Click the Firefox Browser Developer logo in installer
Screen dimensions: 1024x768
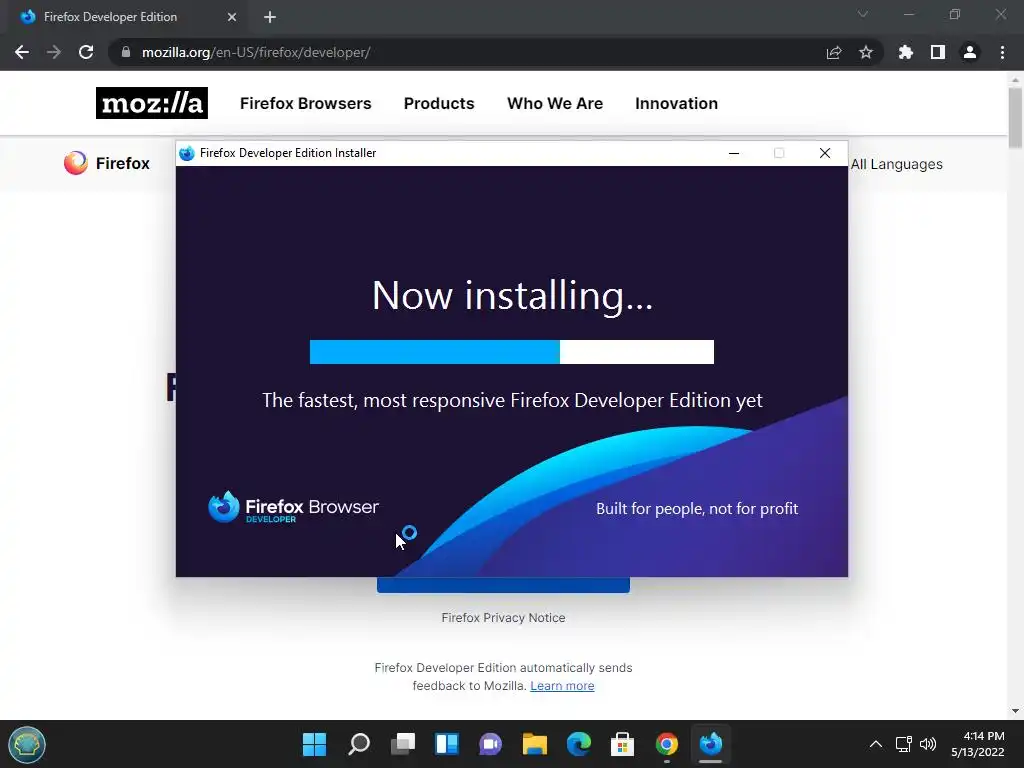point(293,507)
